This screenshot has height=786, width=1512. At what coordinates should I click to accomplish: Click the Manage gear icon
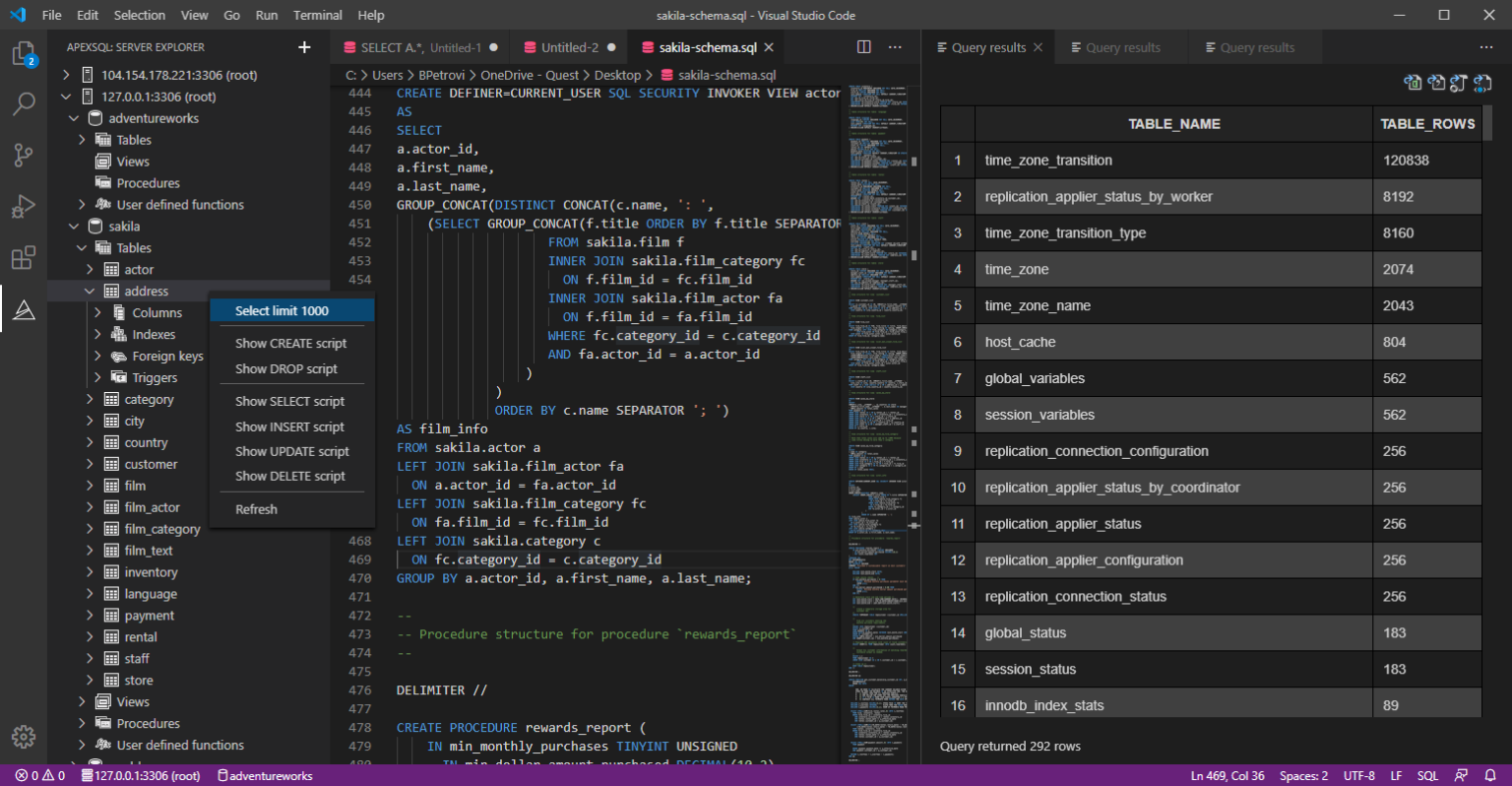click(x=24, y=737)
